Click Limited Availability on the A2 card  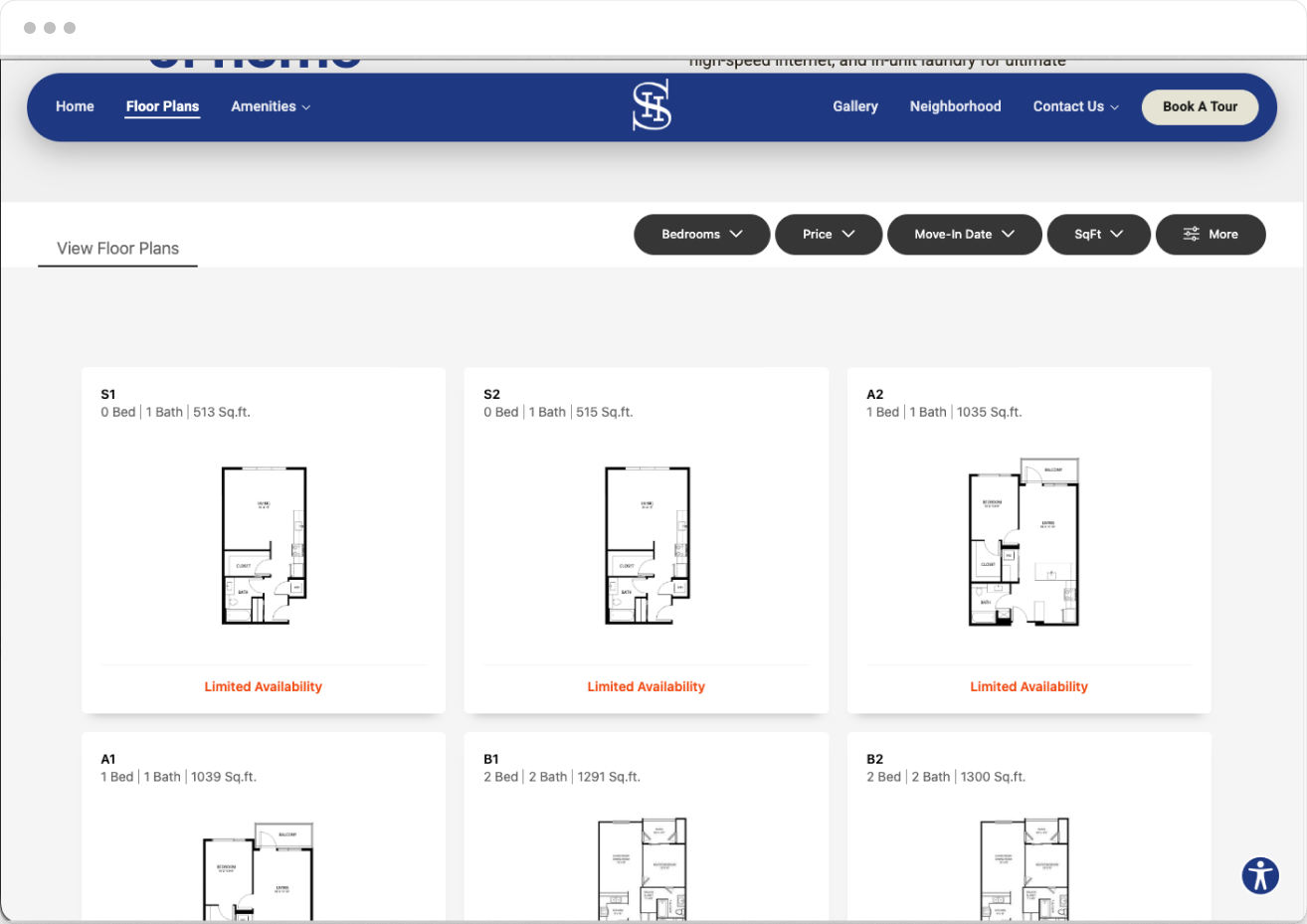click(1029, 687)
